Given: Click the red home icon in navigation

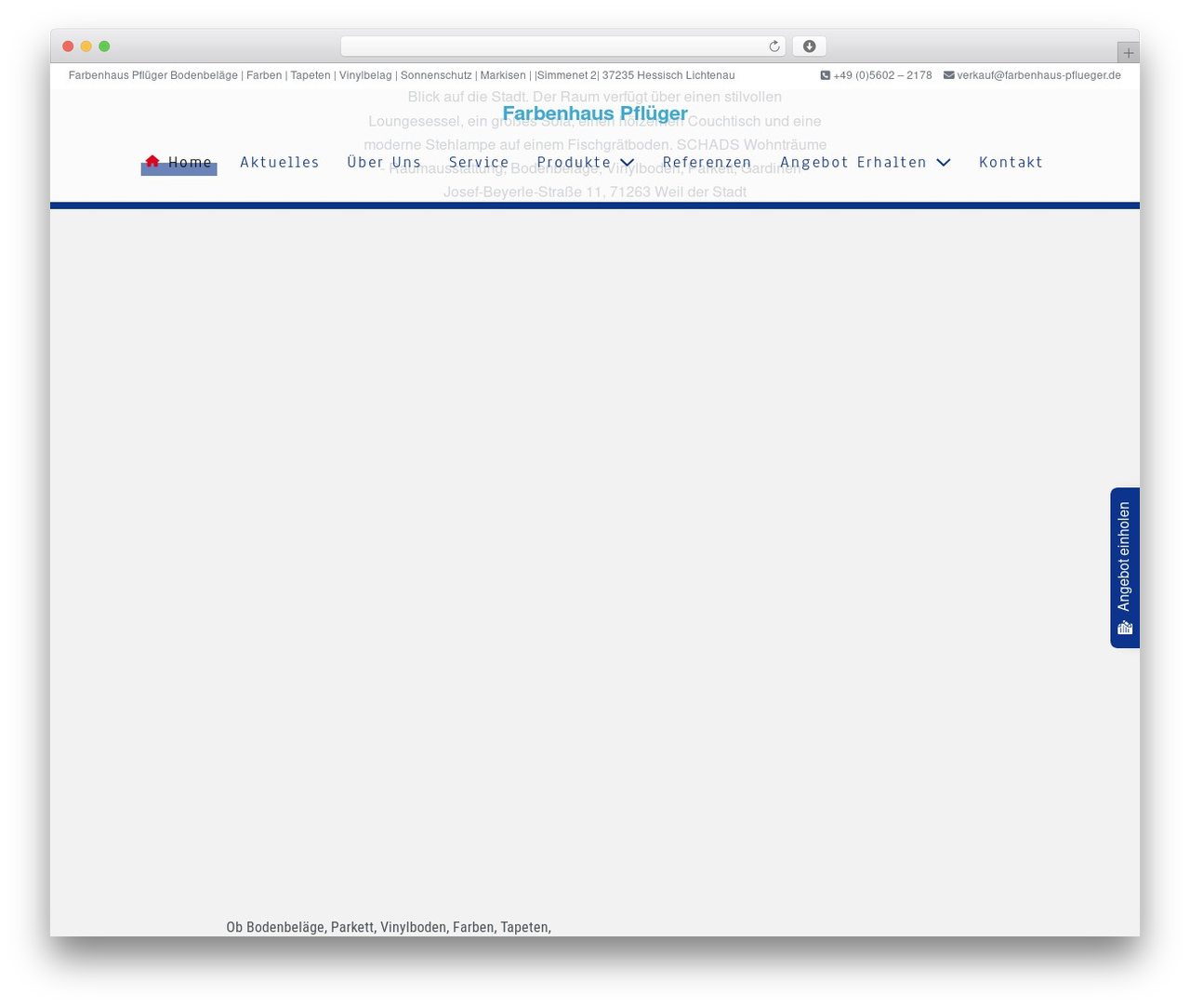Looking at the screenshot, I should [x=152, y=161].
